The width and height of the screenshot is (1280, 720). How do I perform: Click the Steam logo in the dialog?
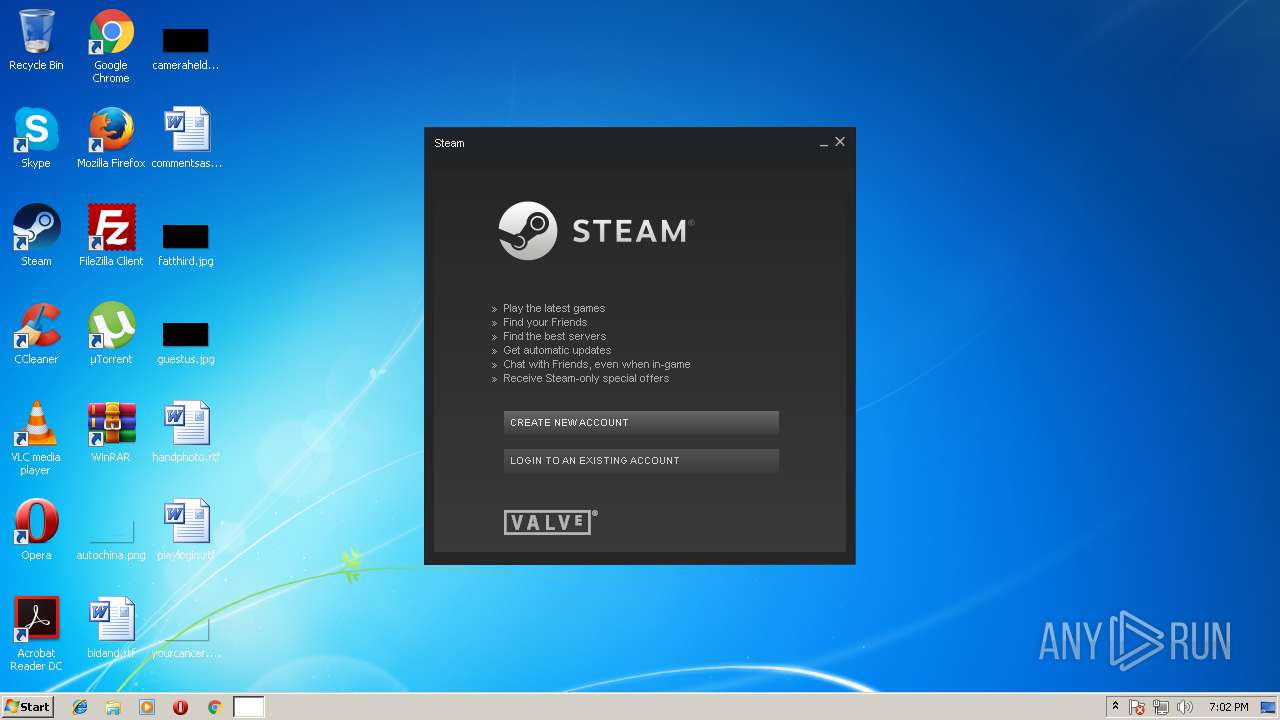click(x=596, y=231)
